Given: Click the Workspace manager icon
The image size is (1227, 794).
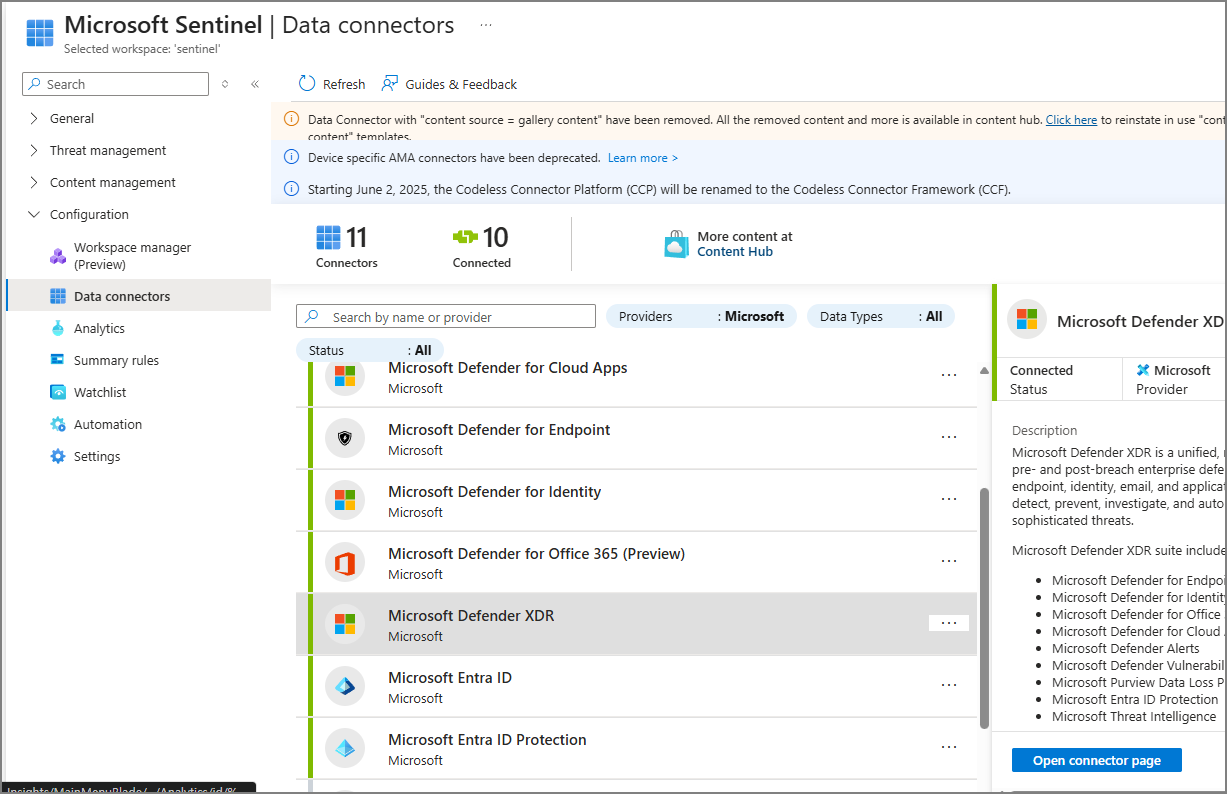Looking at the screenshot, I should 58,256.
